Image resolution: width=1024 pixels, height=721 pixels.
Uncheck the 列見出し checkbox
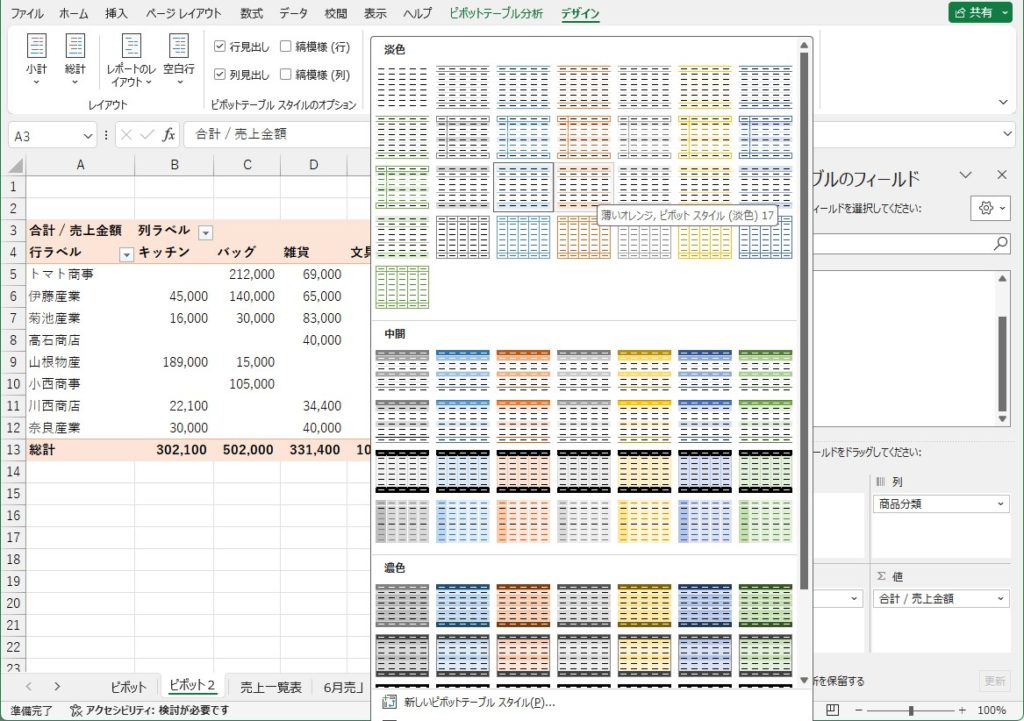(x=221, y=74)
